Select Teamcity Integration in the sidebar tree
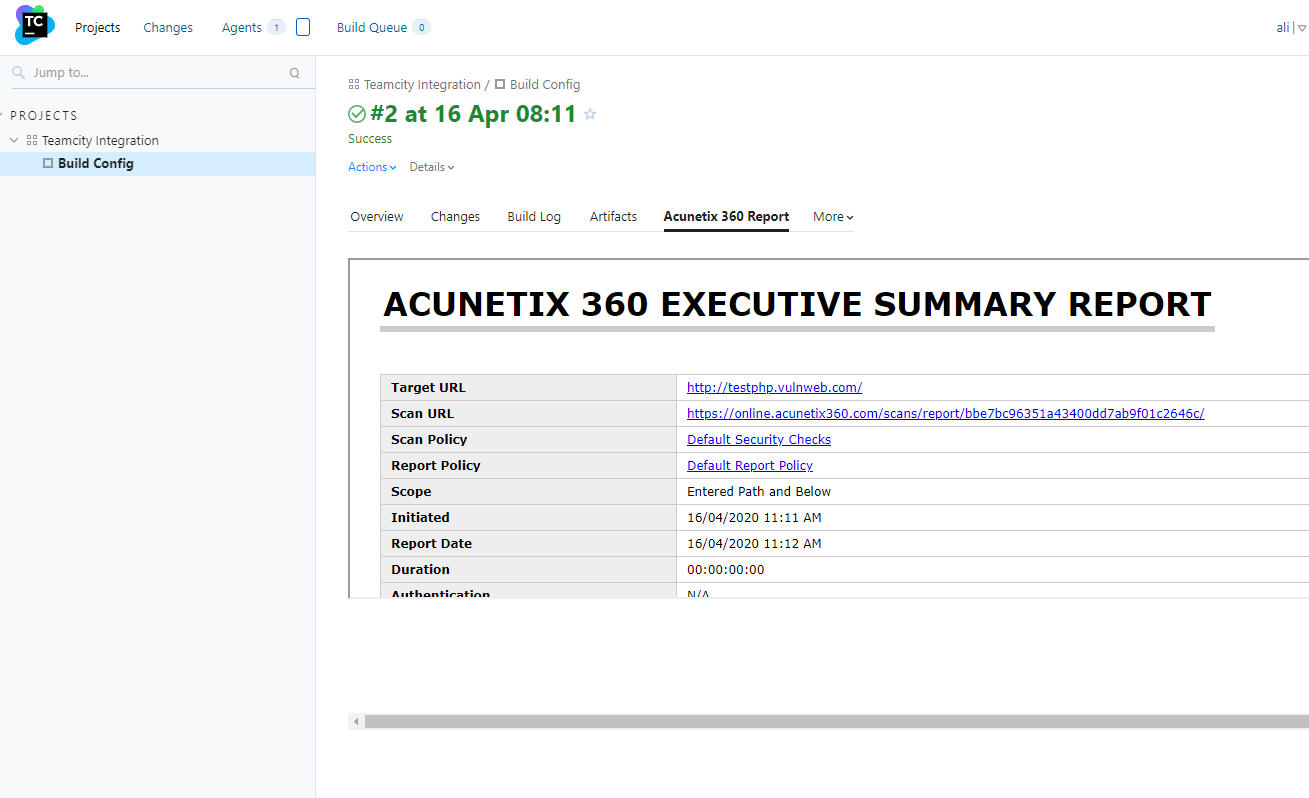Image resolution: width=1309 pixels, height=798 pixels. [x=100, y=141]
